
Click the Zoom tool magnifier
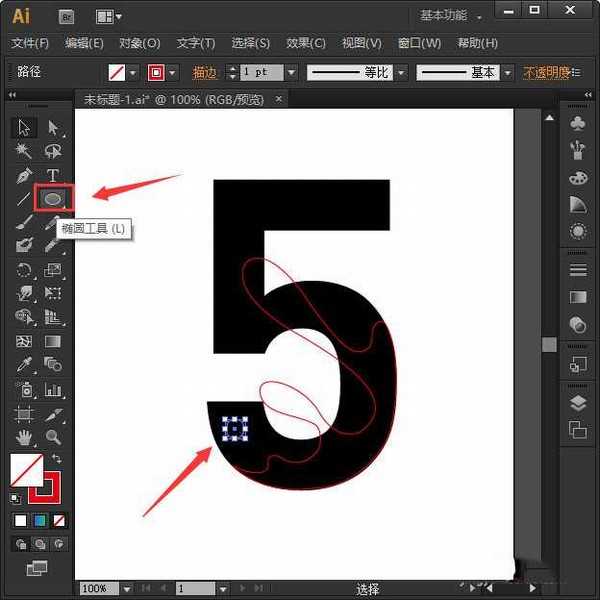53,437
